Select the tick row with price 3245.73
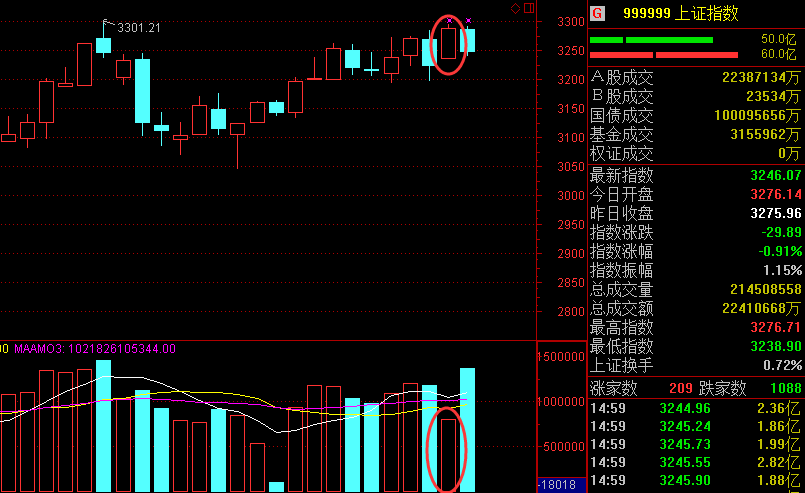Viewport: 805px width, 493px height. tap(696, 445)
